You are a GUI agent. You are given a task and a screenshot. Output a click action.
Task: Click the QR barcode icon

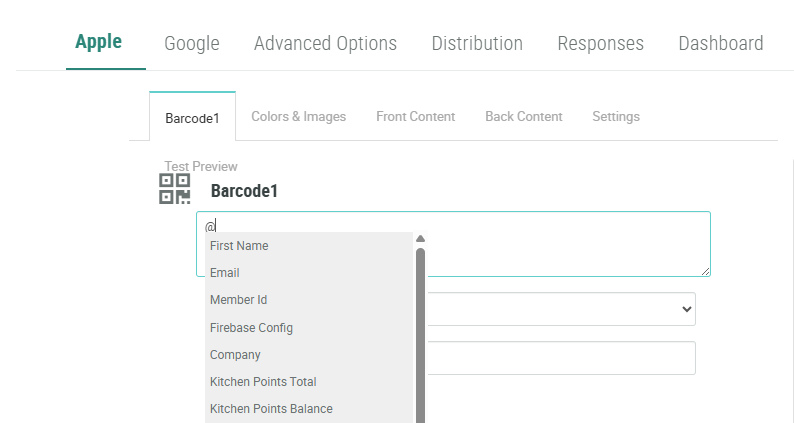pyautogui.click(x=175, y=188)
